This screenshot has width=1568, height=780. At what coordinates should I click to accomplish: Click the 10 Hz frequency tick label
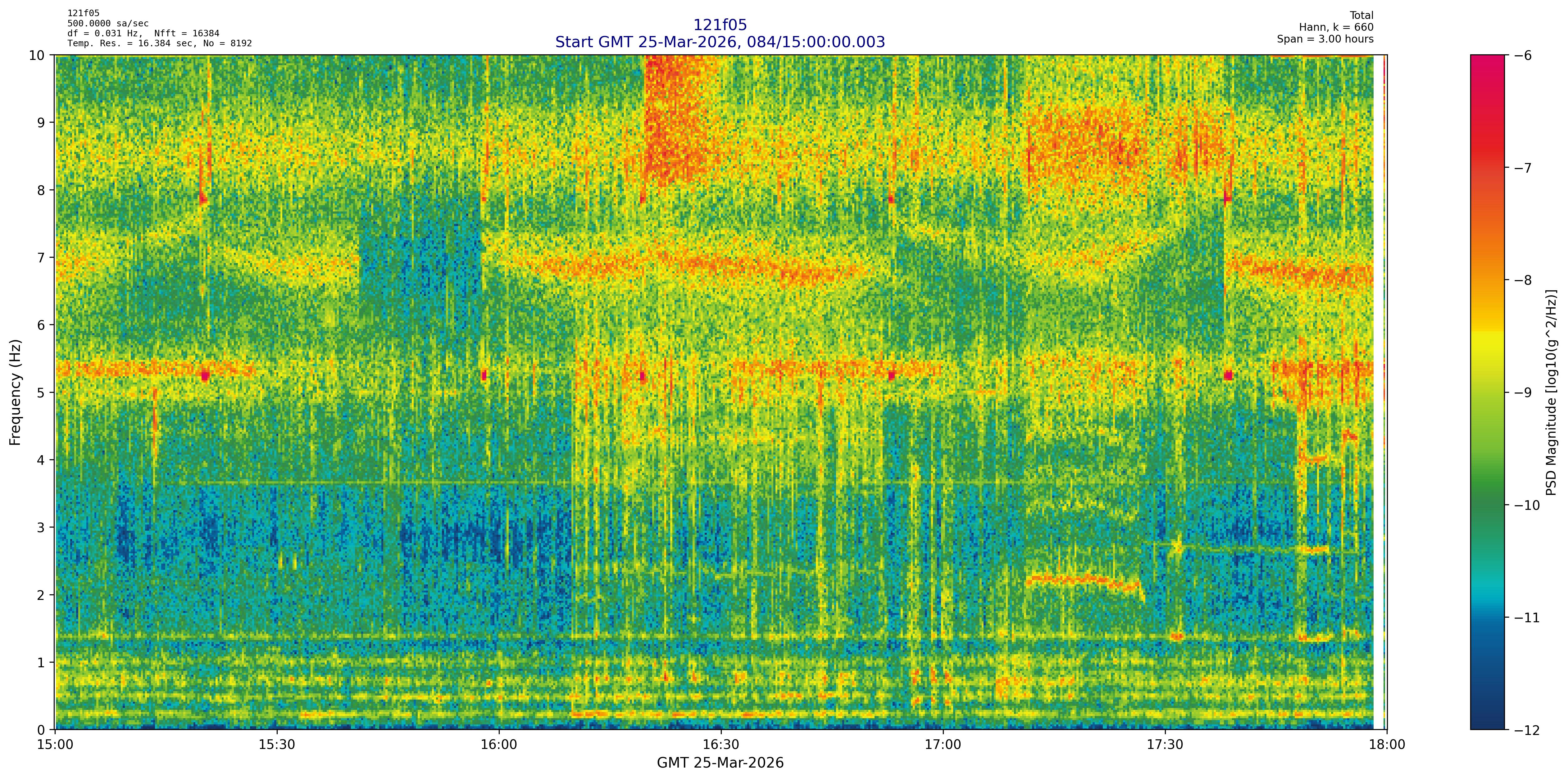pyautogui.click(x=37, y=55)
